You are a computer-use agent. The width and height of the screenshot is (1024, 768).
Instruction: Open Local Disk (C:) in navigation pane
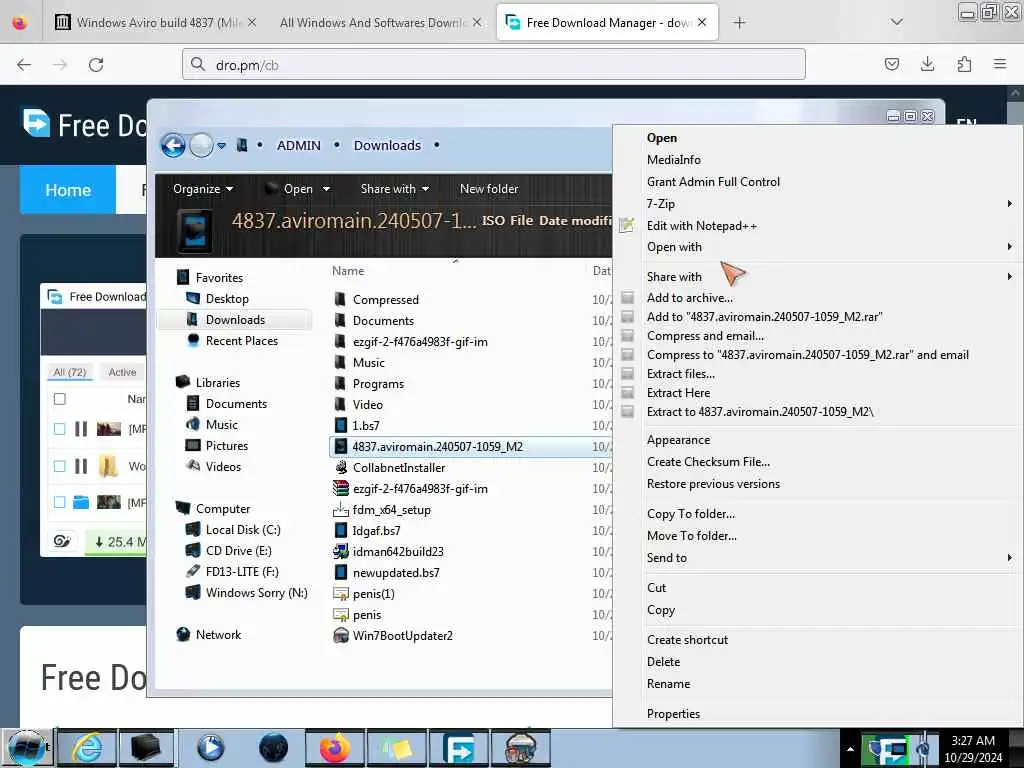click(x=243, y=530)
